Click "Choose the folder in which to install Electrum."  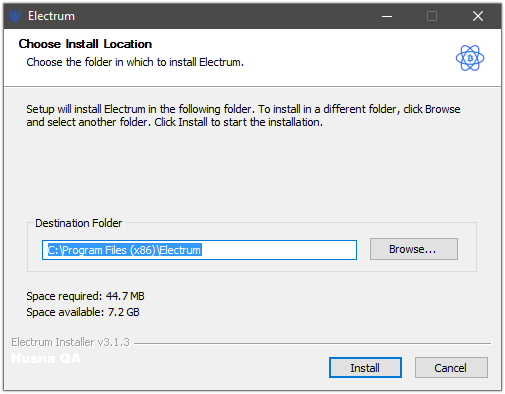(135, 62)
